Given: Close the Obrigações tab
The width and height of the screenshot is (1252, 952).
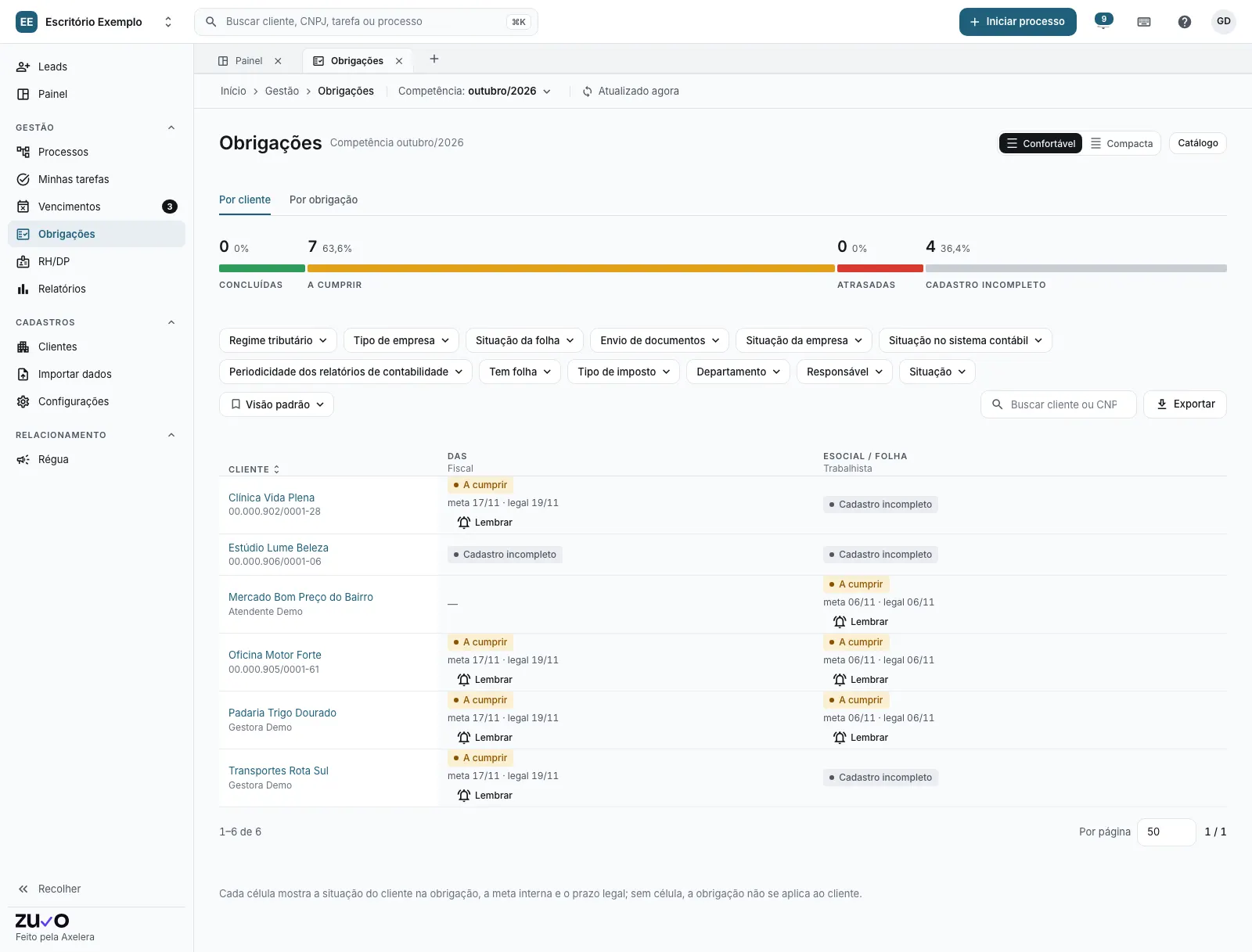Looking at the screenshot, I should (399, 61).
